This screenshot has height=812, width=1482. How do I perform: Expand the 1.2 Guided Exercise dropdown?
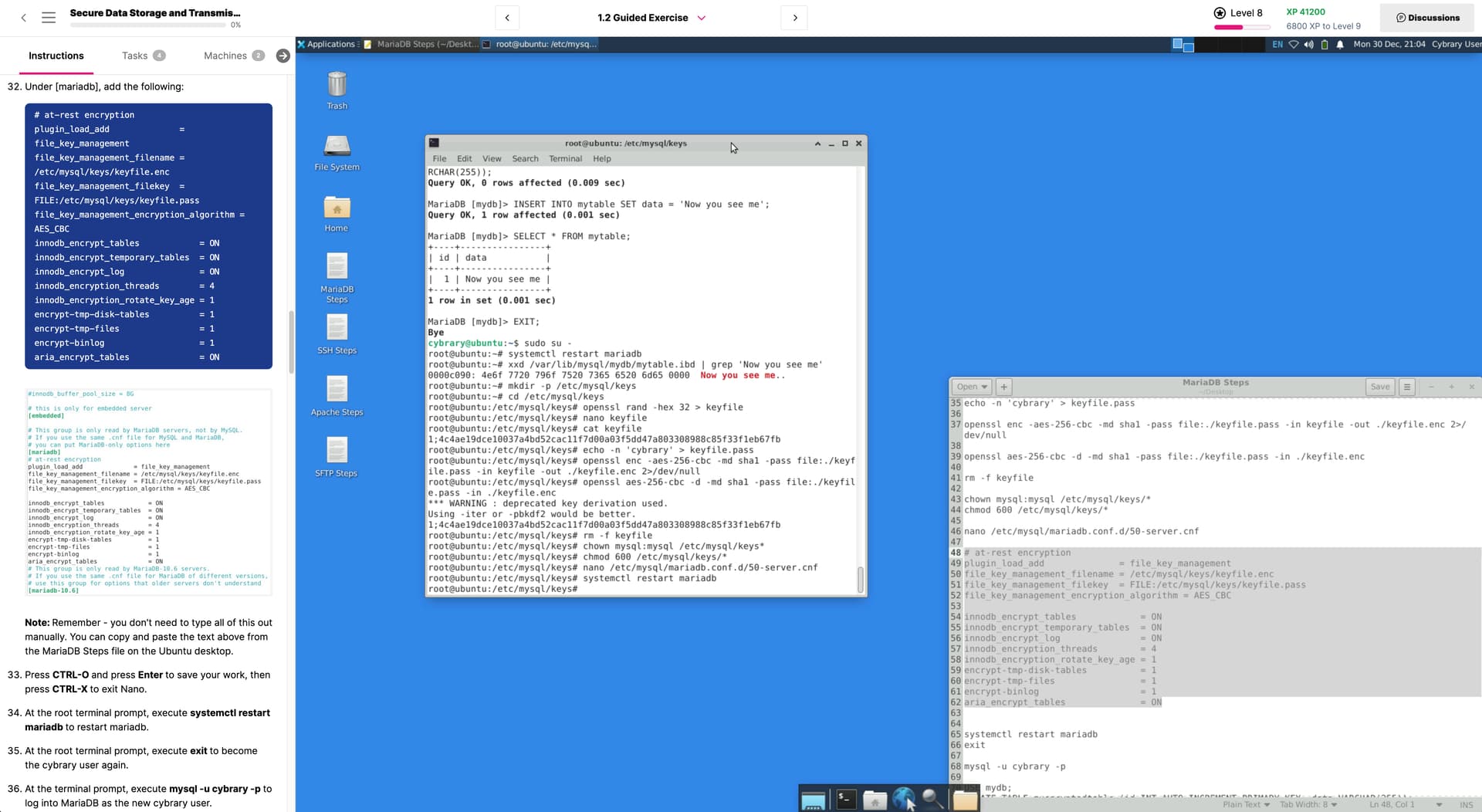click(702, 18)
